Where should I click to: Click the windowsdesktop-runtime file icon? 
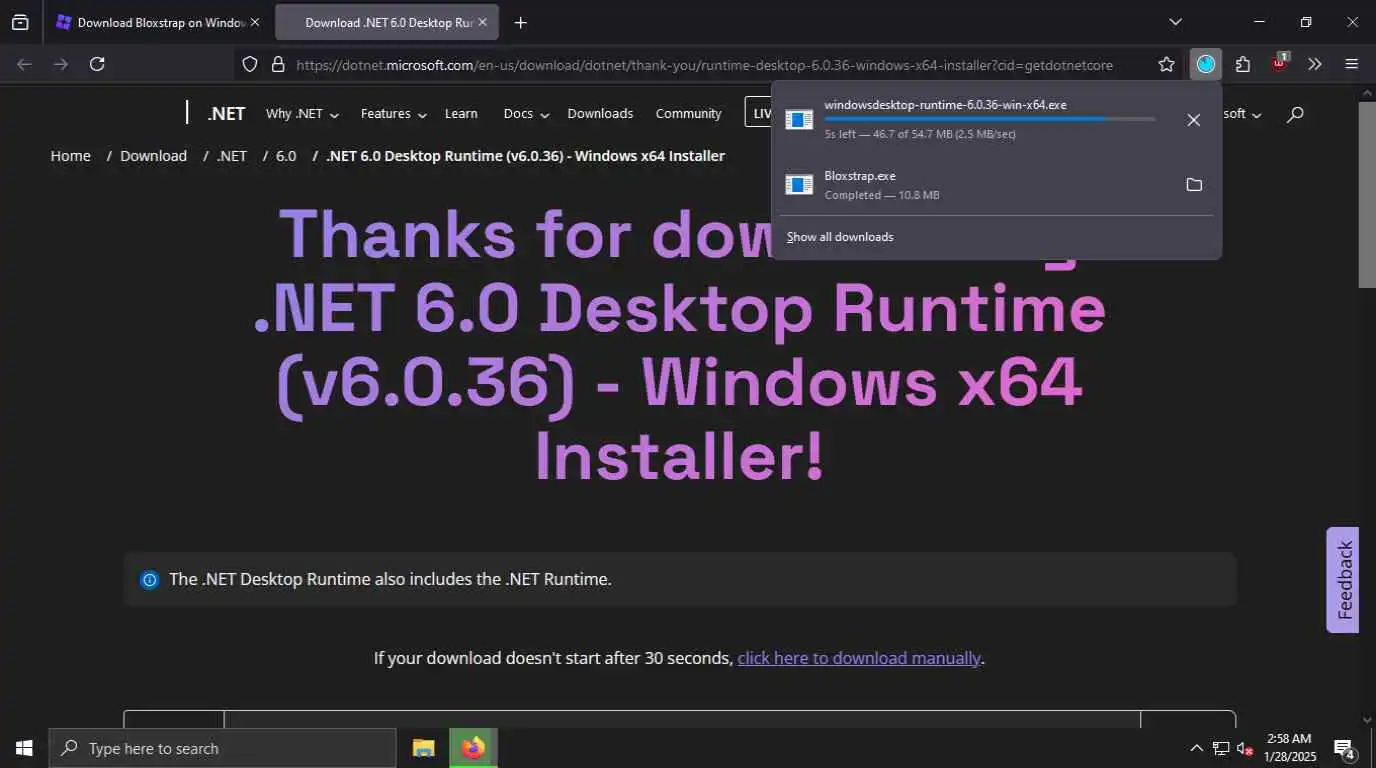pyautogui.click(x=799, y=120)
